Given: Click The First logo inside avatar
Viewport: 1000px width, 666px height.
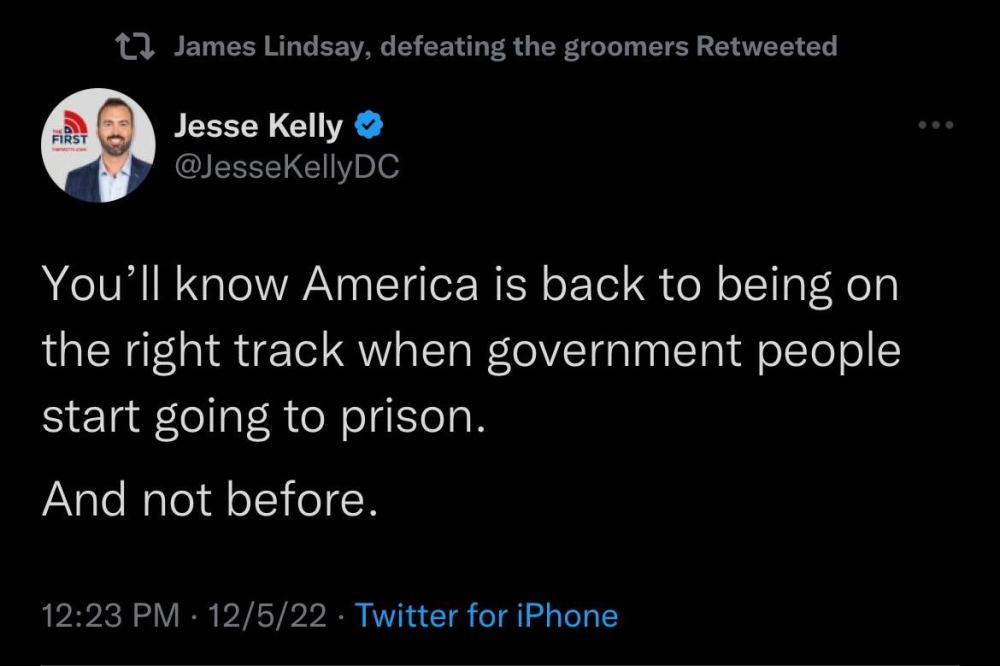Looking at the screenshot, I should click(x=69, y=131).
